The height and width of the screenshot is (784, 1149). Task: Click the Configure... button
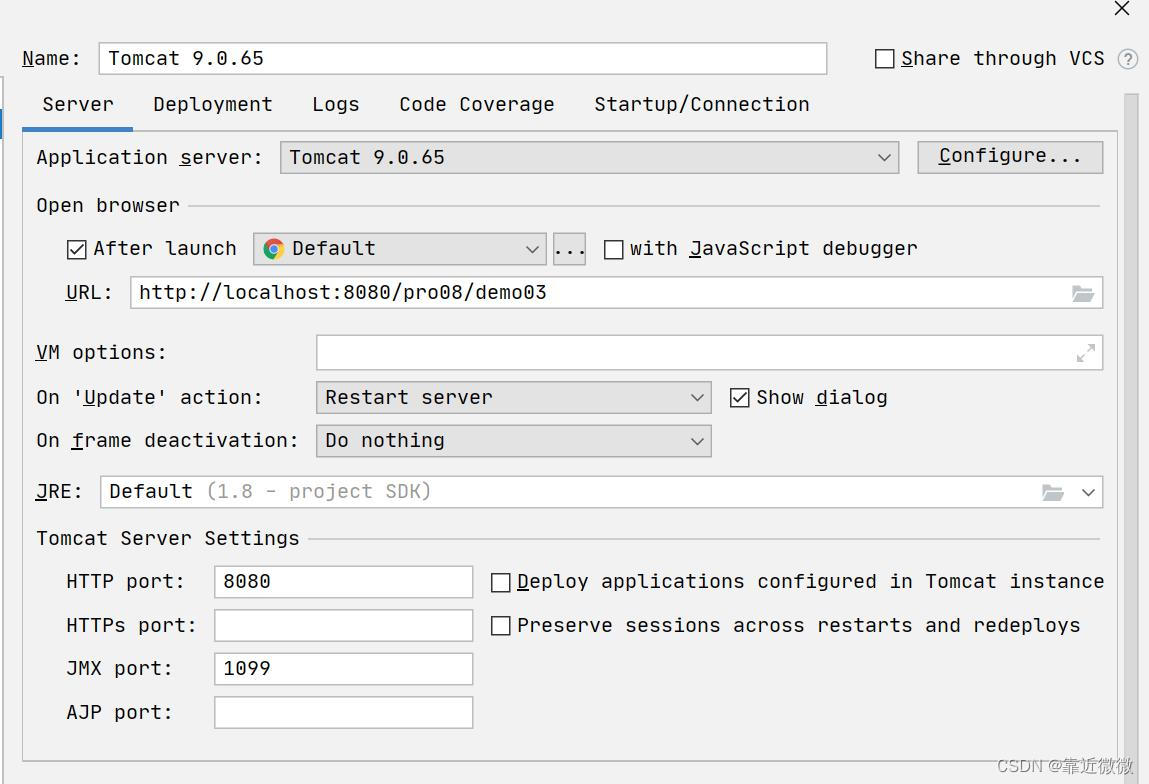(1010, 157)
